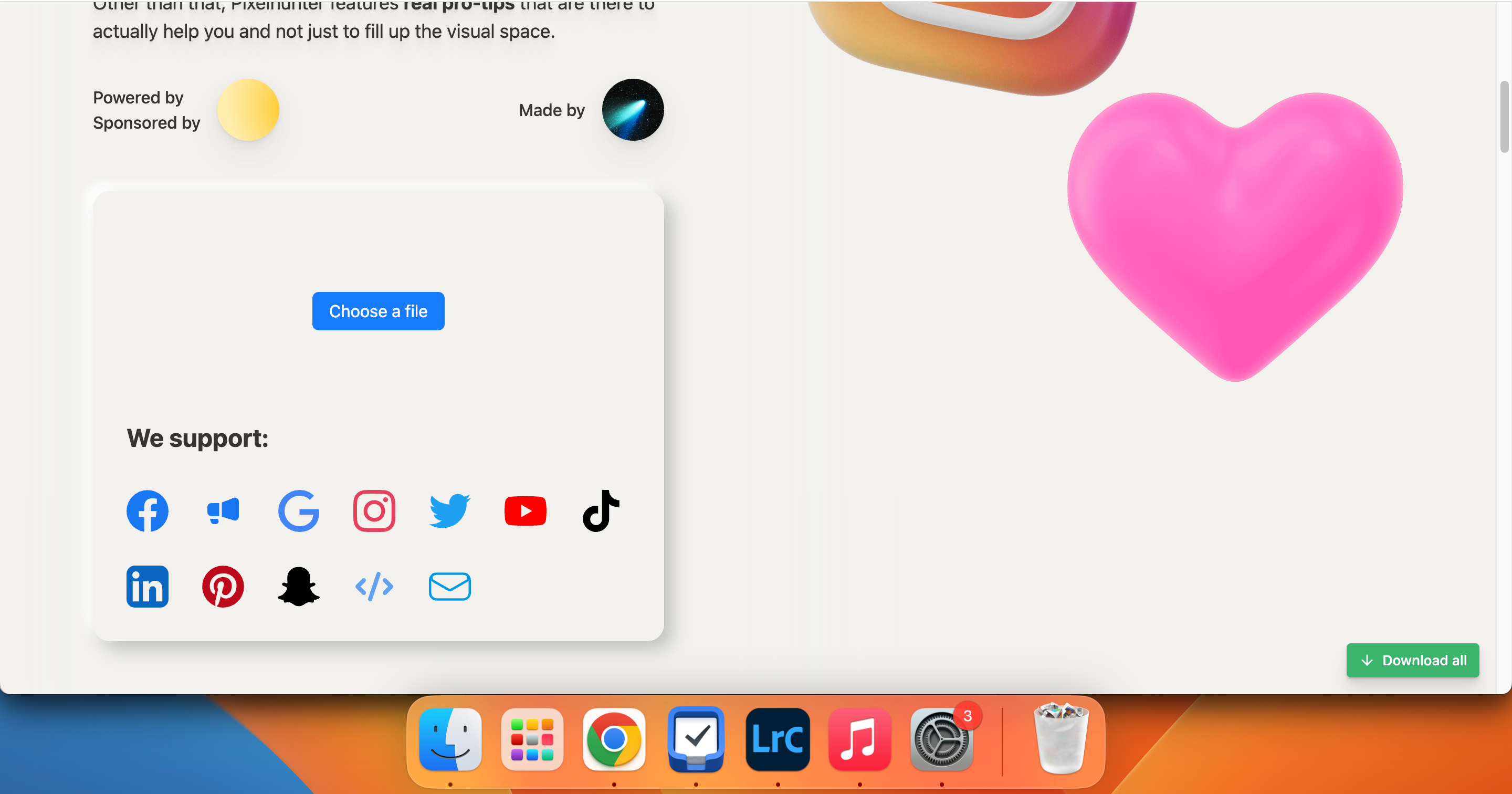Click the Download all button
Viewport: 1512px width, 794px height.
click(1413, 660)
